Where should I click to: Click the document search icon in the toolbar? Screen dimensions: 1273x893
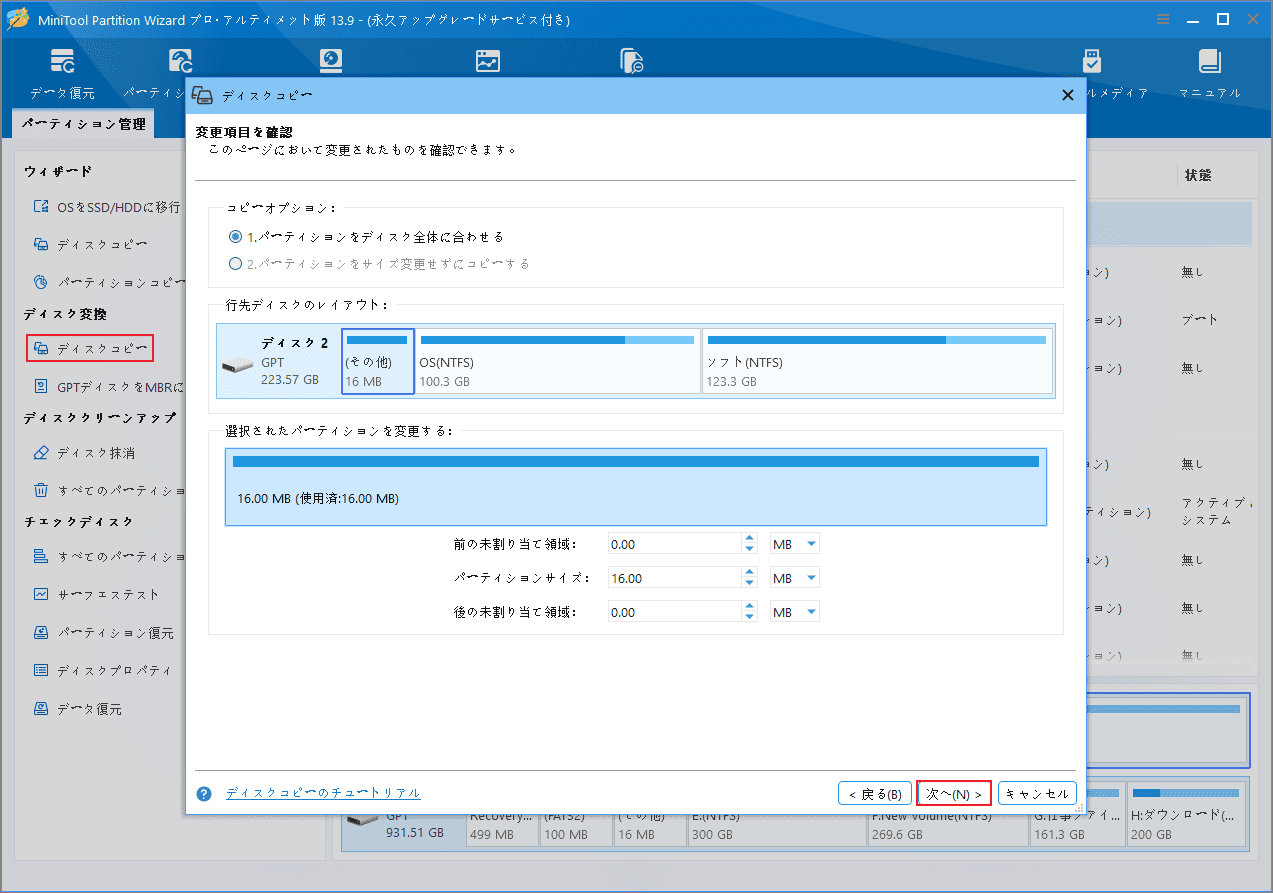pos(632,62)
